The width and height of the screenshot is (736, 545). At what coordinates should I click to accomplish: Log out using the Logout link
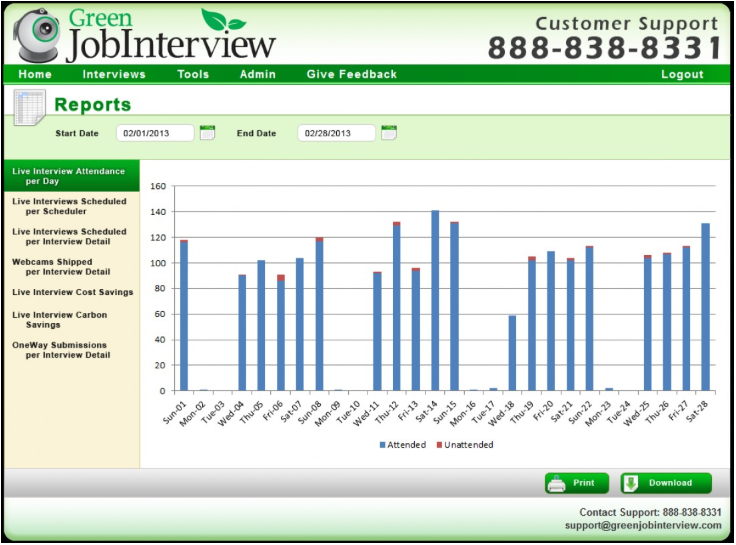click(682, 74)
